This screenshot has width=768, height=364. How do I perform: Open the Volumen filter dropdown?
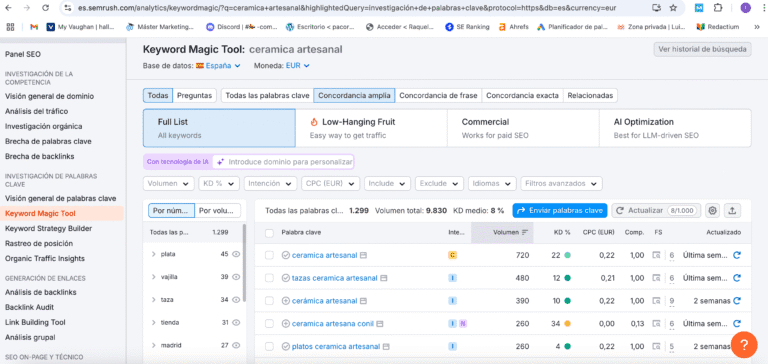pyautogui.click(x=168, y=184)
